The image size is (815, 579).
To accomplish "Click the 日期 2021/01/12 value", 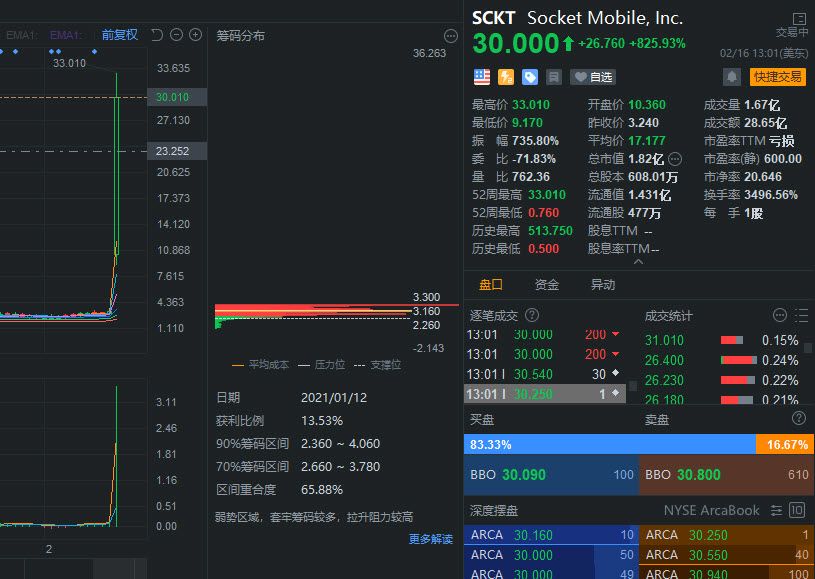I will click(x=334, y=398).
